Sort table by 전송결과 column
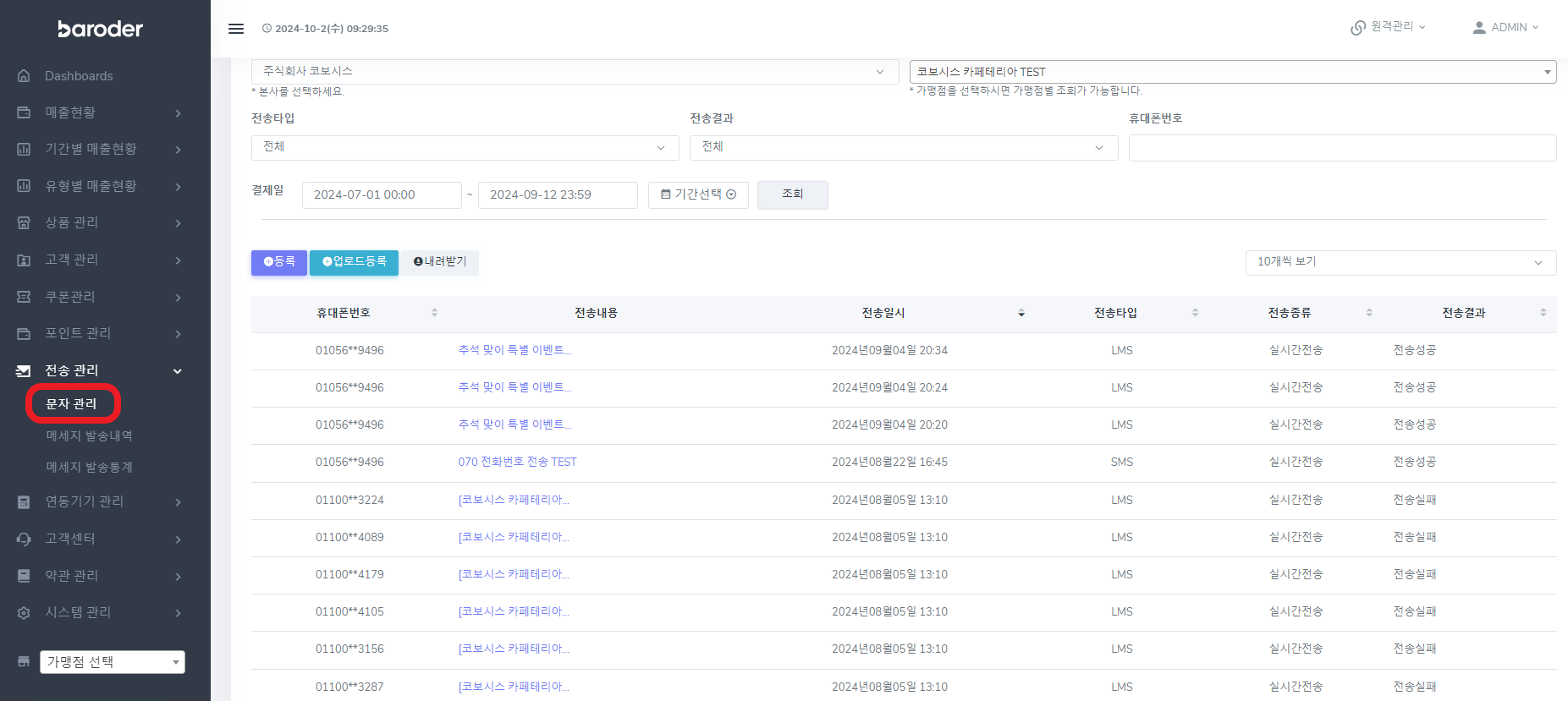The height and width of the screenshot is (701, 1568). 1543,313
